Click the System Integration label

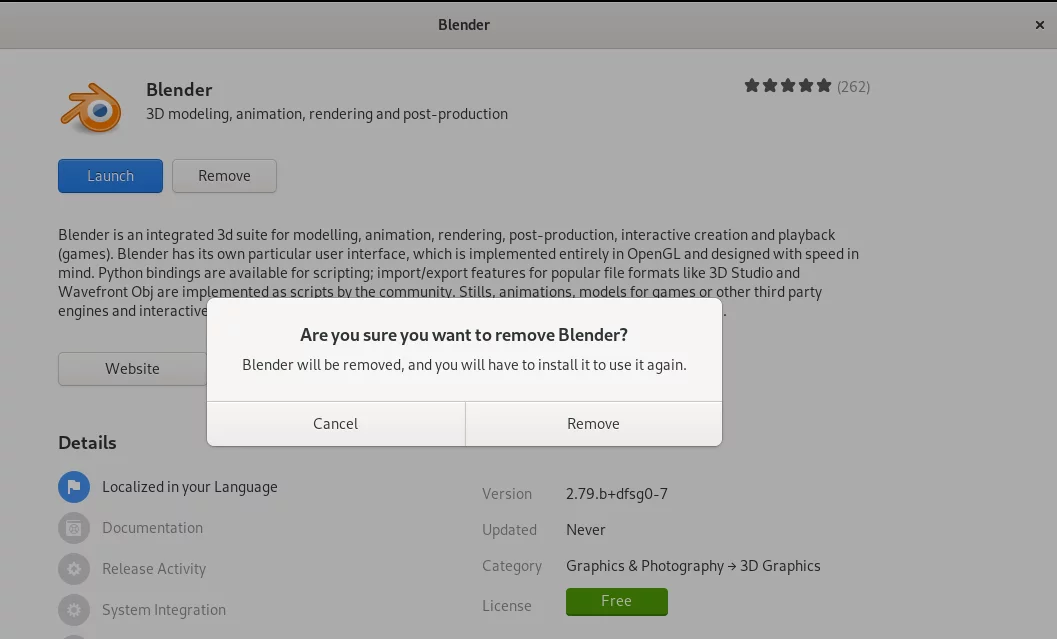[164, 610]
